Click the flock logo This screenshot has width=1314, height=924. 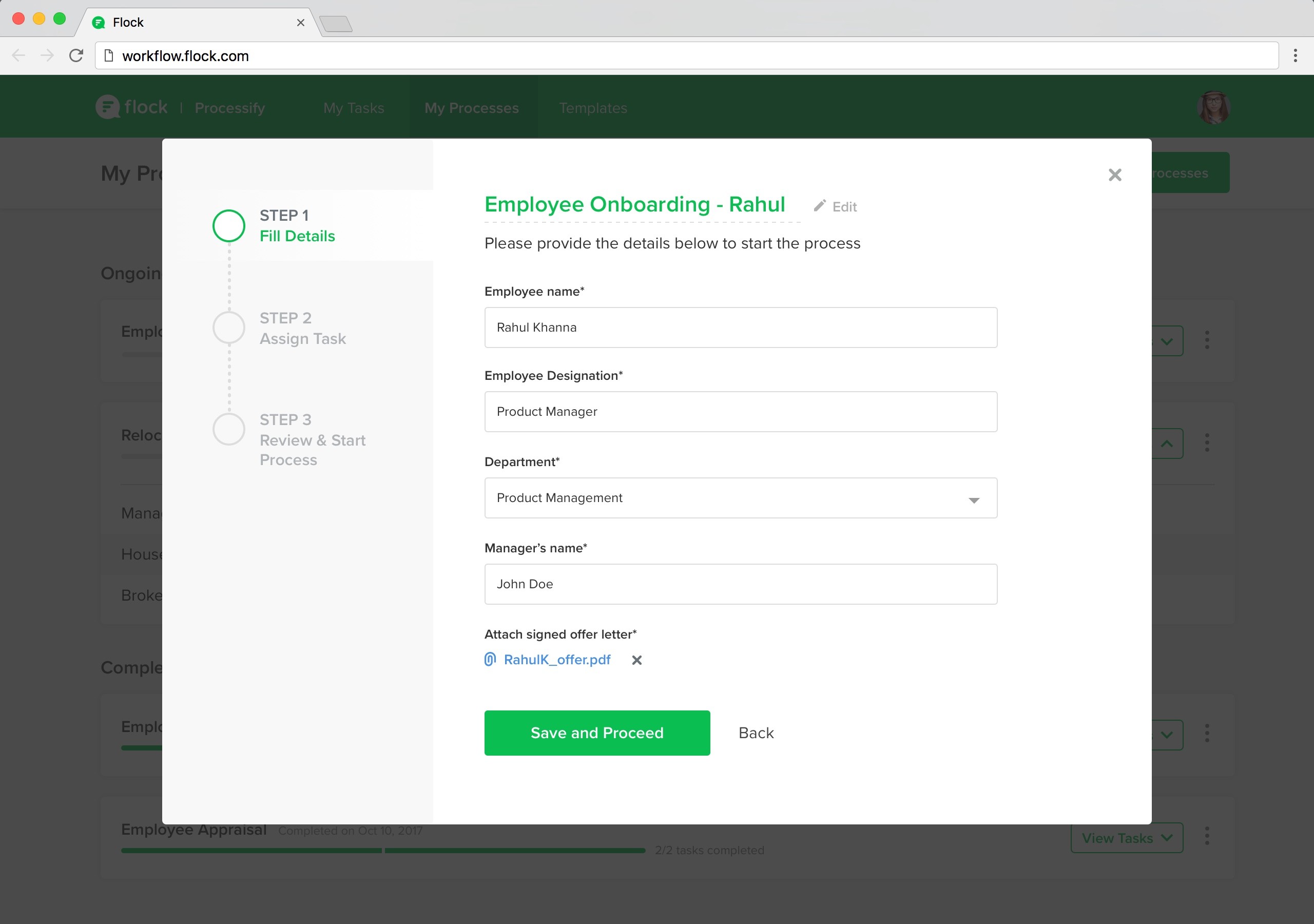point(131,106)
